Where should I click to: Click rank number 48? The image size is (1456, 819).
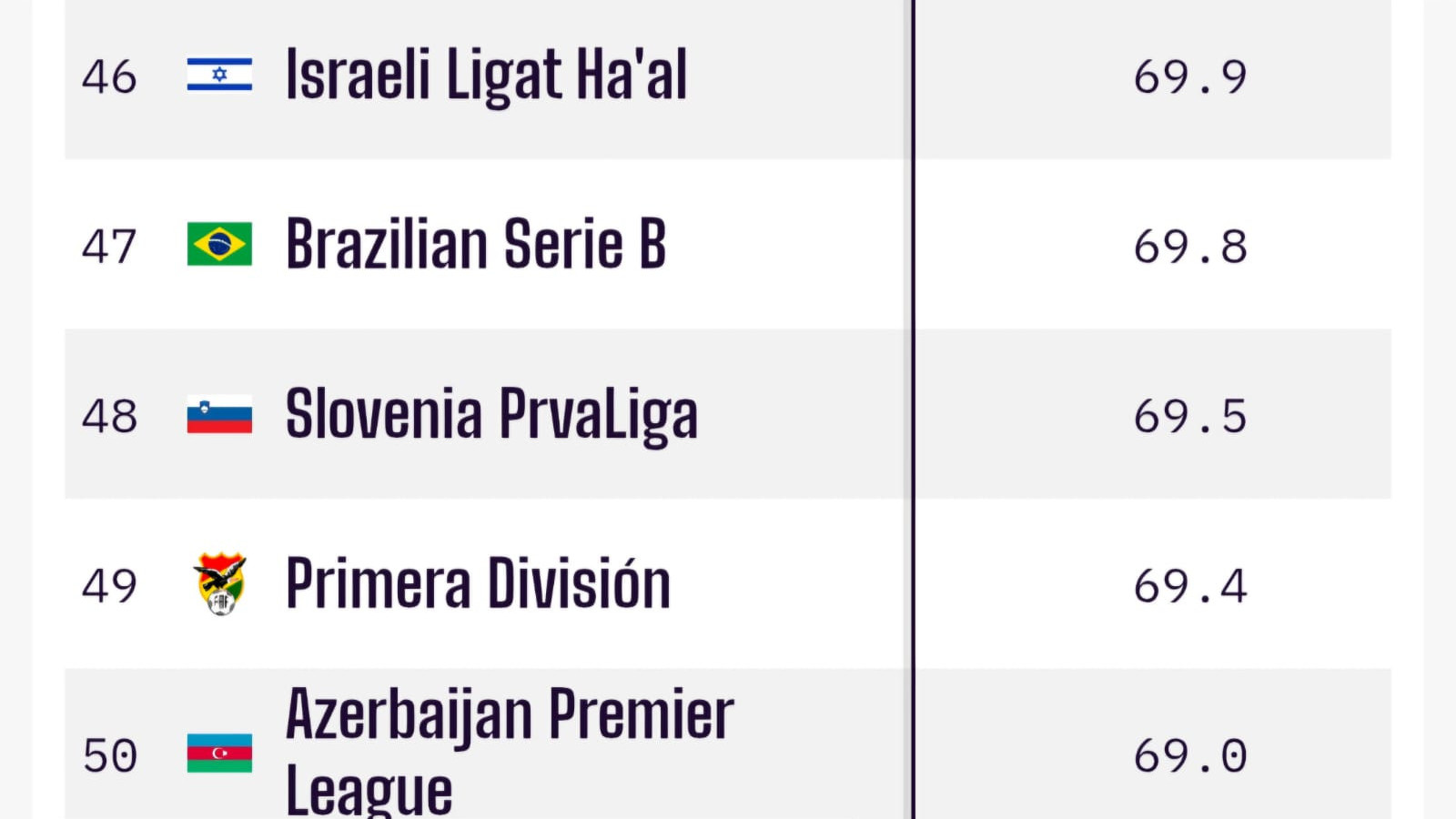coord(109,416)
